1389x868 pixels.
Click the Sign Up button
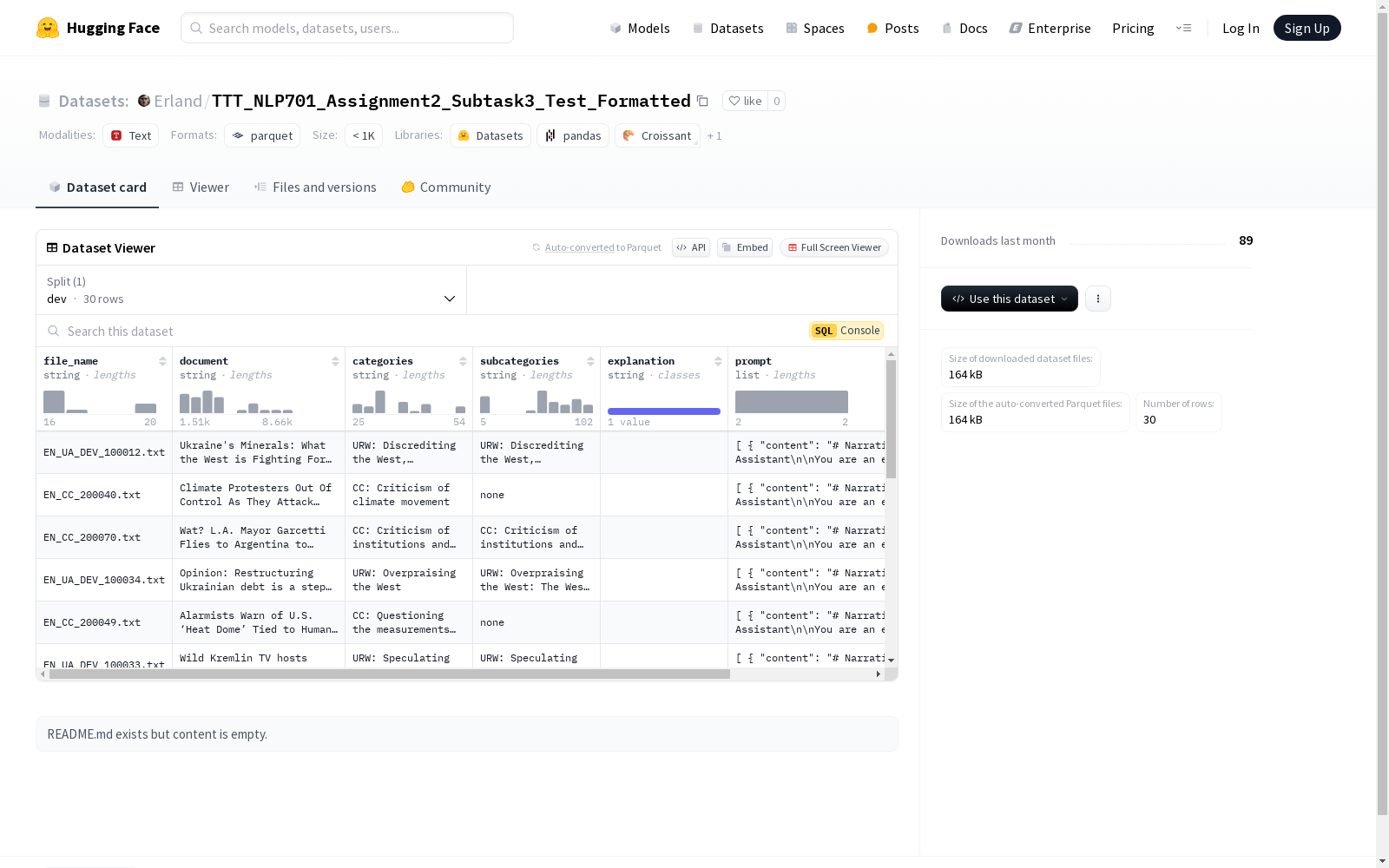[1307, 28]
